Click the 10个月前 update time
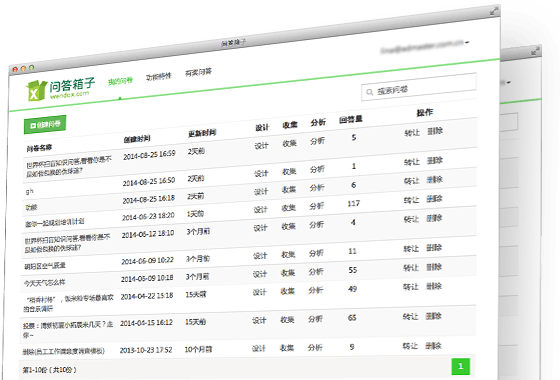The width and height of the screenshot is (560, 380). 198,349
